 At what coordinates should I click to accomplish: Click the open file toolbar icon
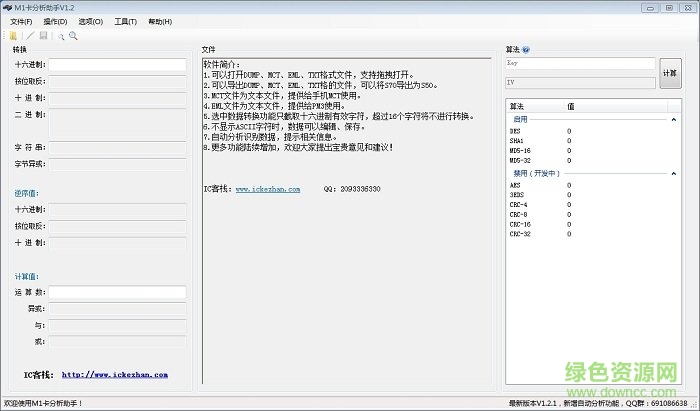click(13, 35)
